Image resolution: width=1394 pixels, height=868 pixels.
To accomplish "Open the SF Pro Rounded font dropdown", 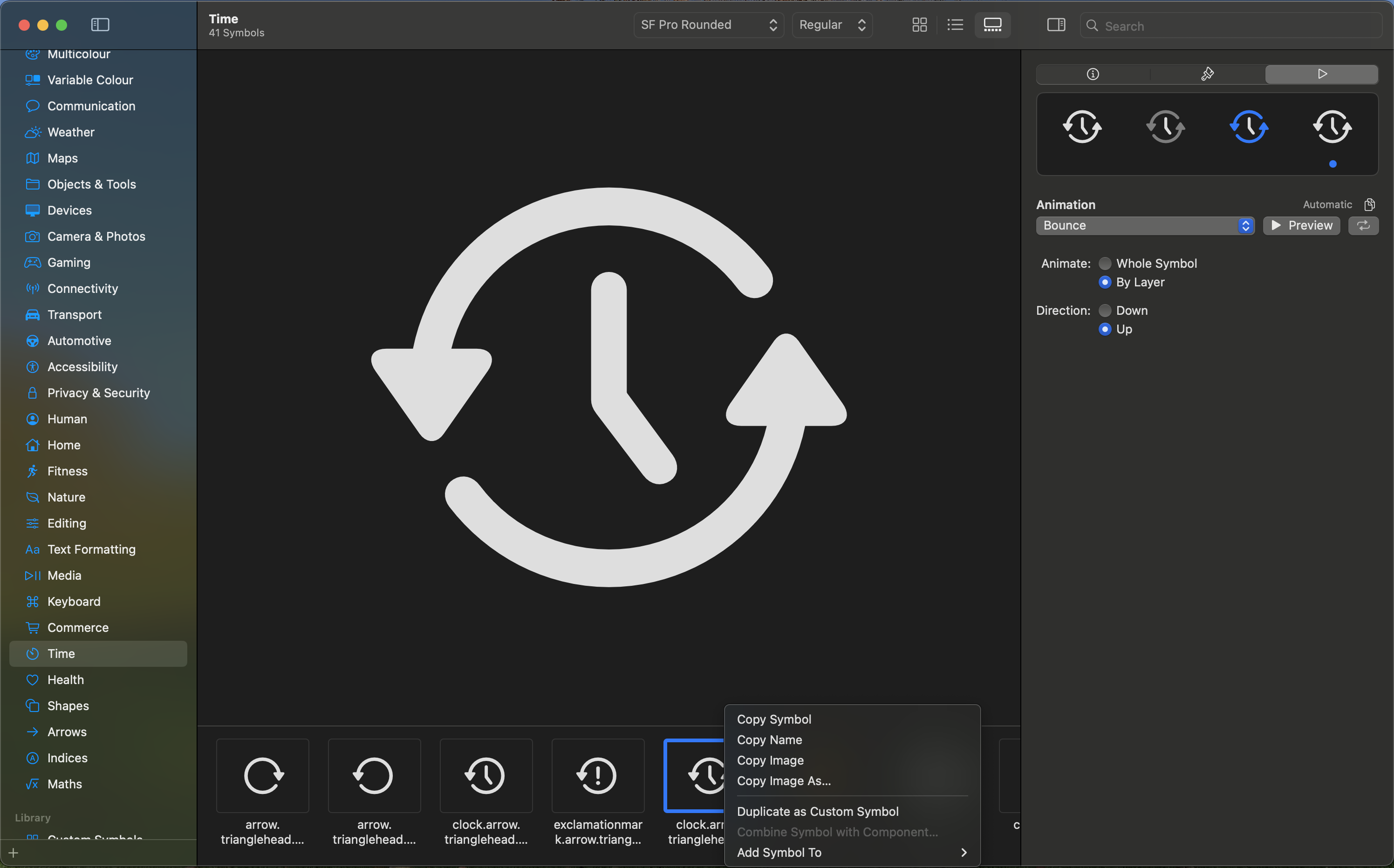I will (x=708, y=25).
